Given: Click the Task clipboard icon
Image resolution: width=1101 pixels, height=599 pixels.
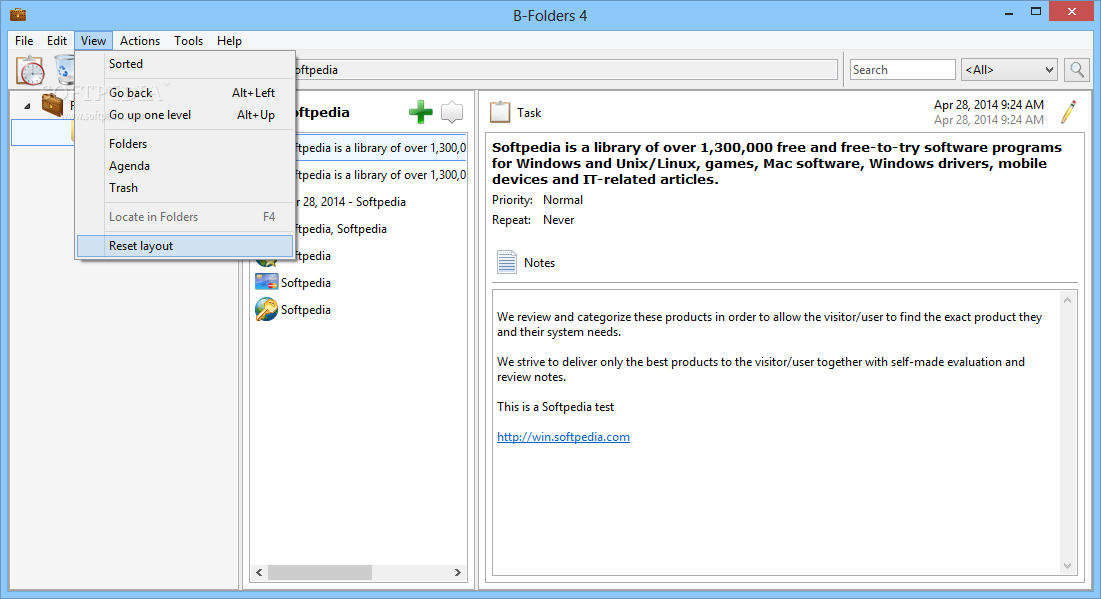Looking at the screenshot, I should (500, 112).
